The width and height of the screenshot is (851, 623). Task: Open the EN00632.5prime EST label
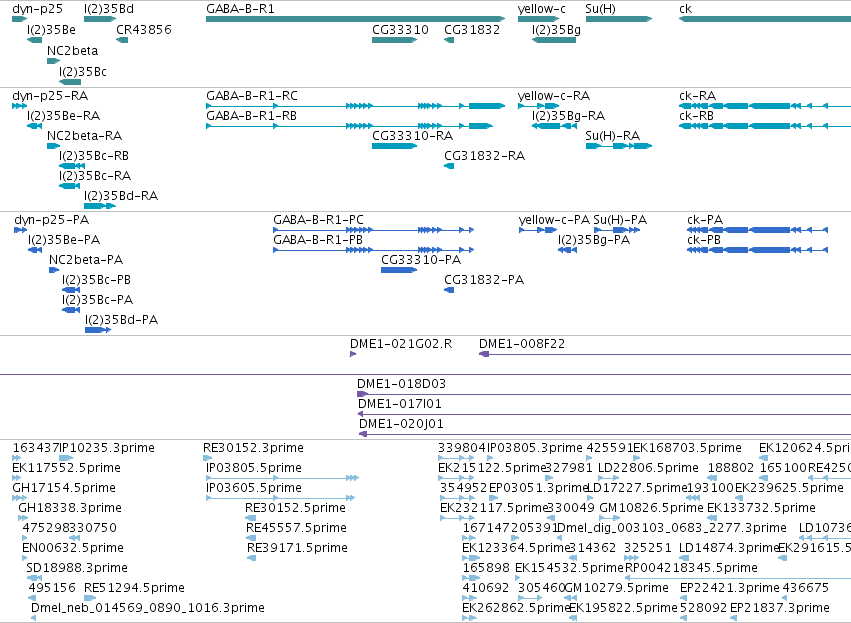(x=73, y=549)
